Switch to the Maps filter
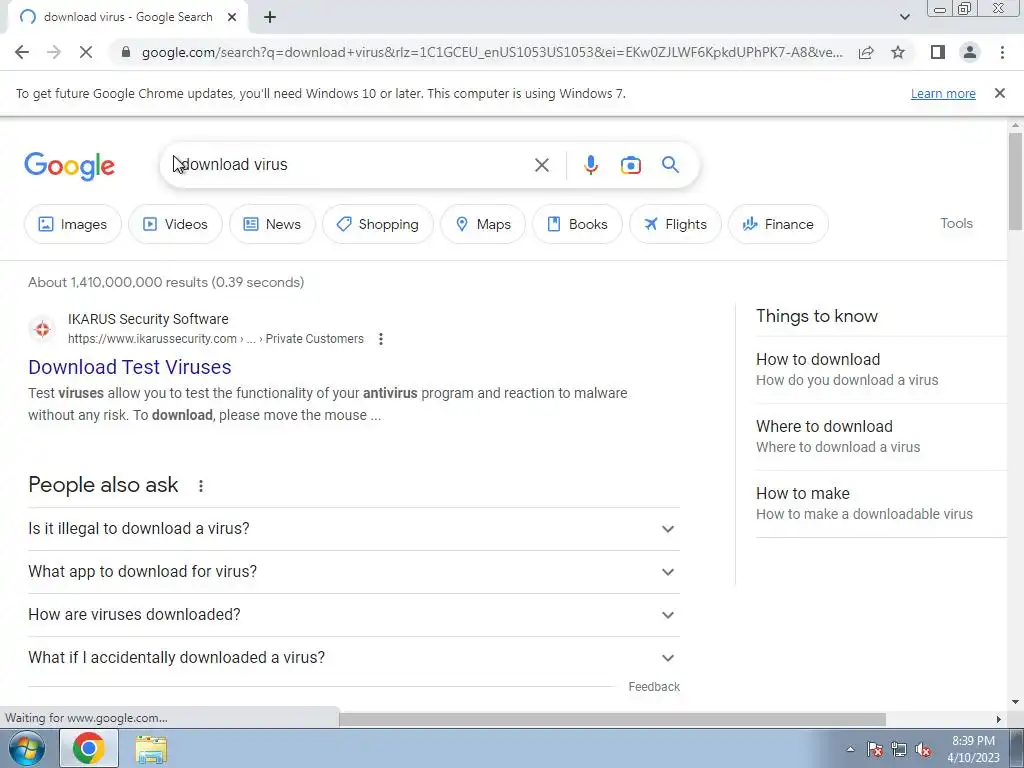This screenshot has height=768, width=1024. [483, 224]
